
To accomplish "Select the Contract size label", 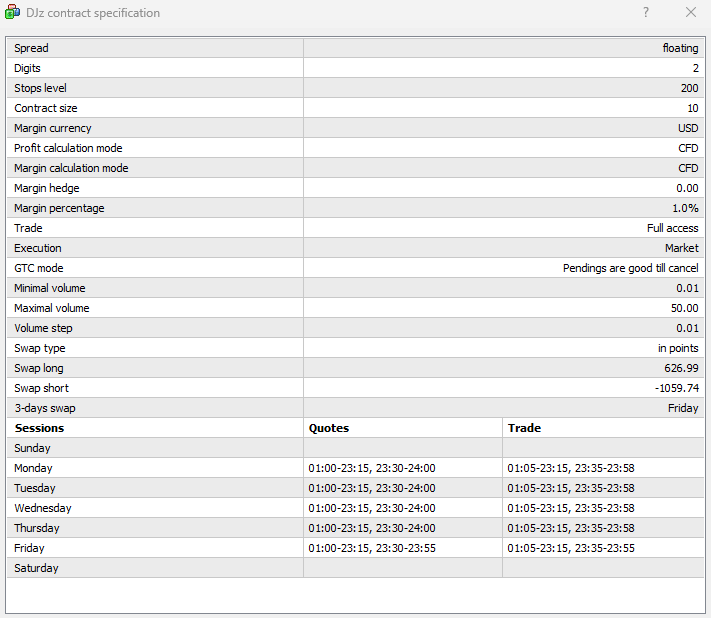I will tap(46, 108).
